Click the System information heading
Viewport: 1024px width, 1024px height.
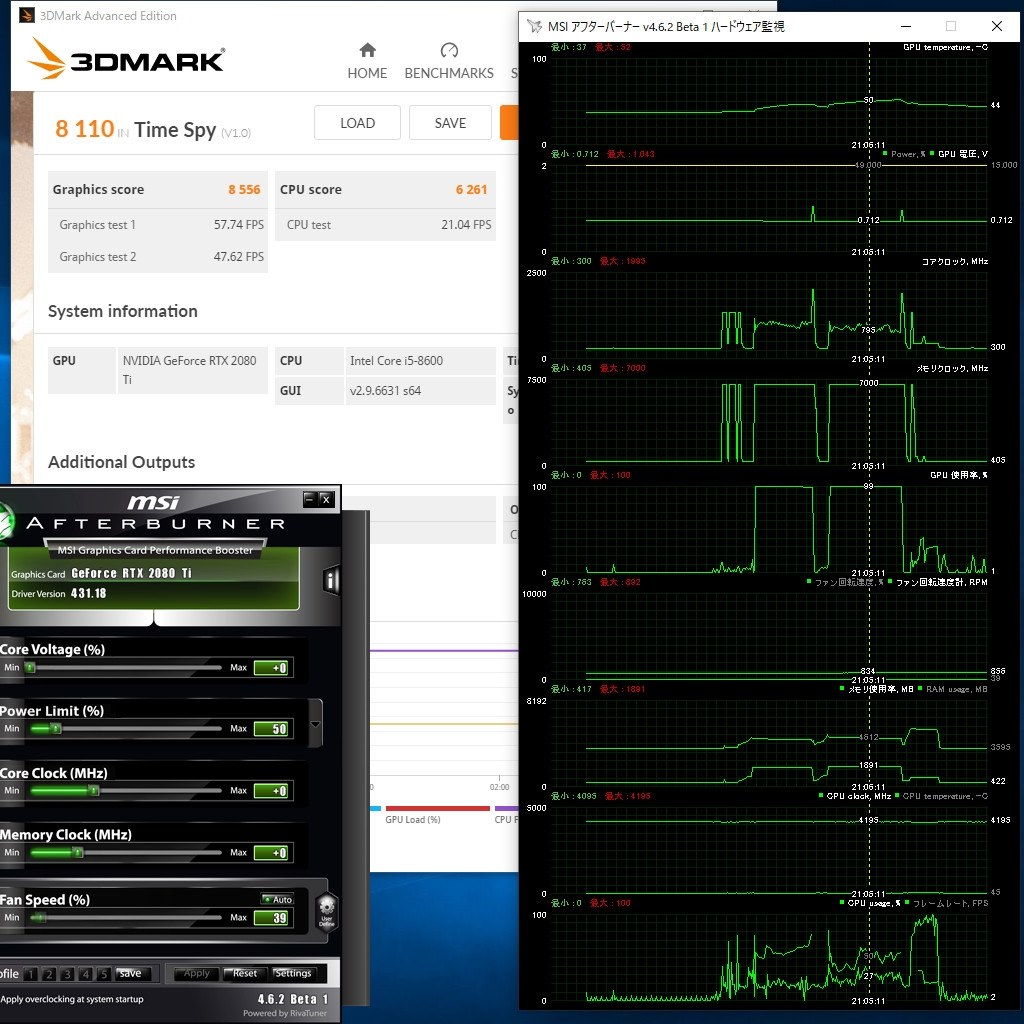coord(123,311)
